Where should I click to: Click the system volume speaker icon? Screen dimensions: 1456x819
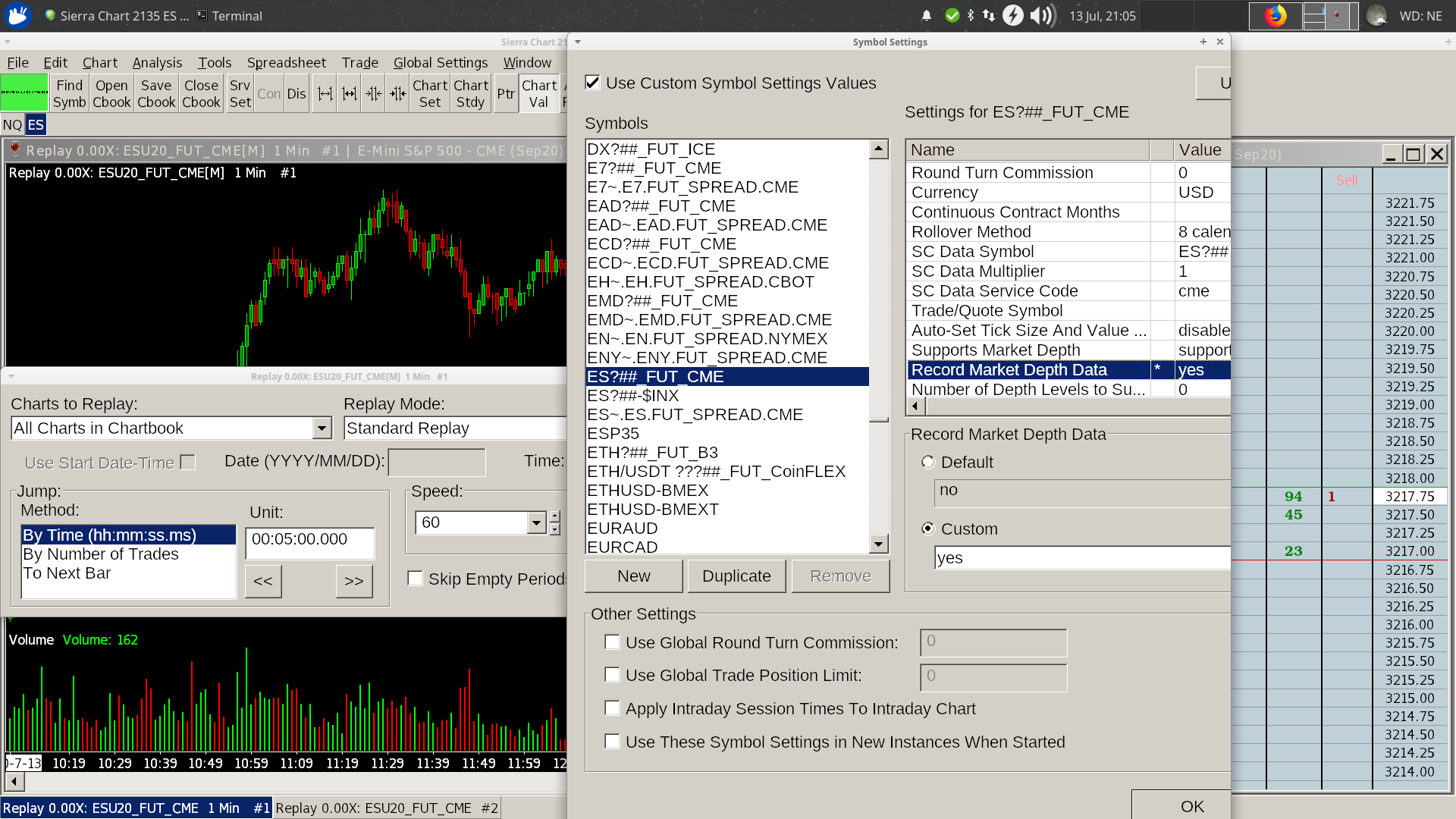coord(1043,15)
